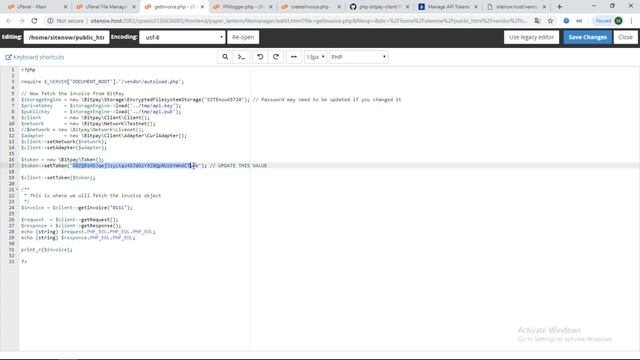640x360 pixels.
Task: Bookmark this page with star icon
Action: point(550,21)
